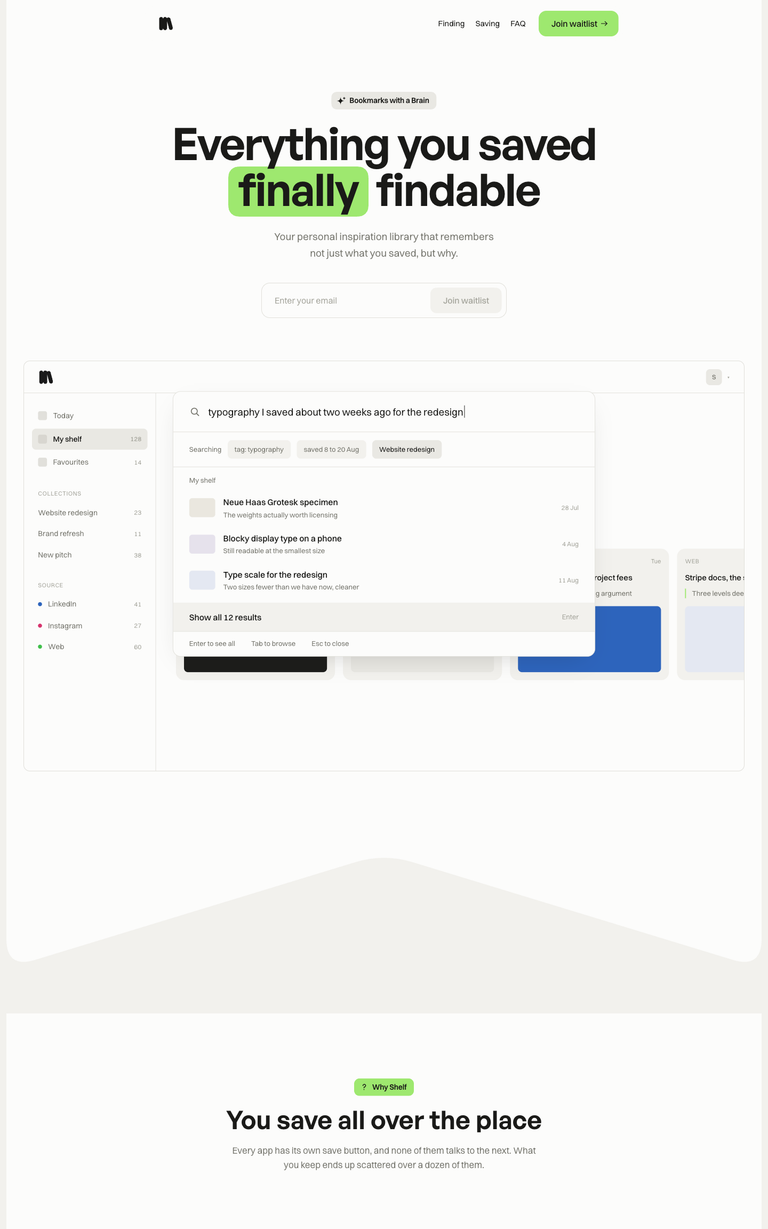Expand the account menu arrow beside avatar
Viewport: 768px width, 1229px height.
729,377
